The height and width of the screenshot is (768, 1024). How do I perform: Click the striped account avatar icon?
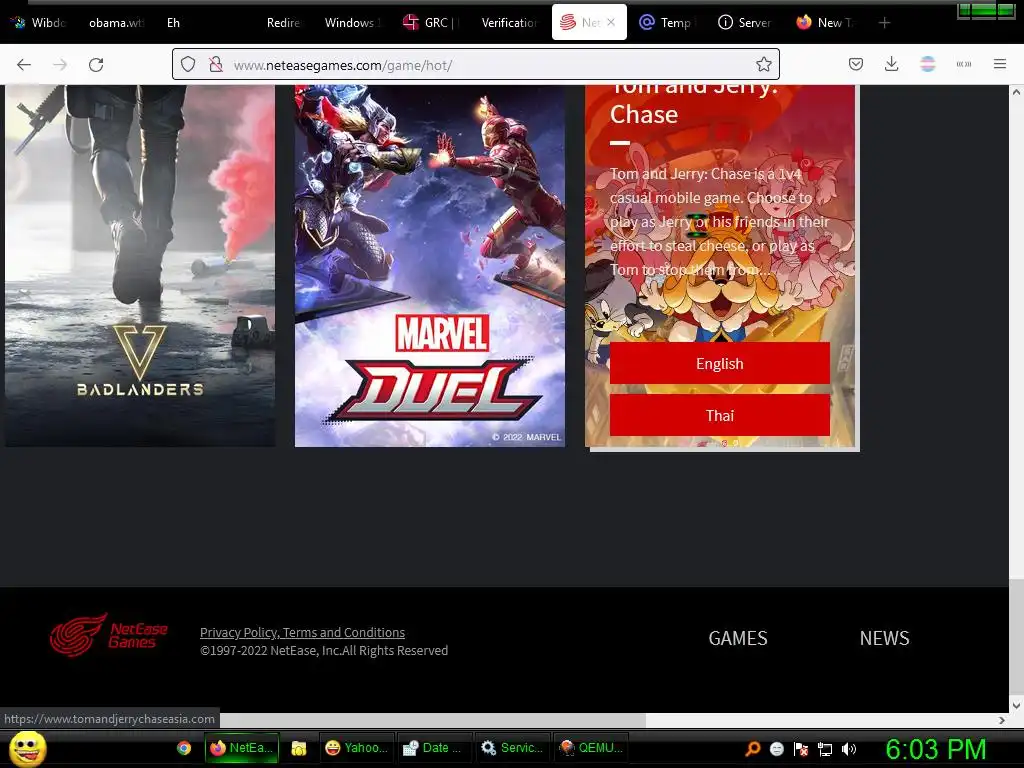(927, 64)
